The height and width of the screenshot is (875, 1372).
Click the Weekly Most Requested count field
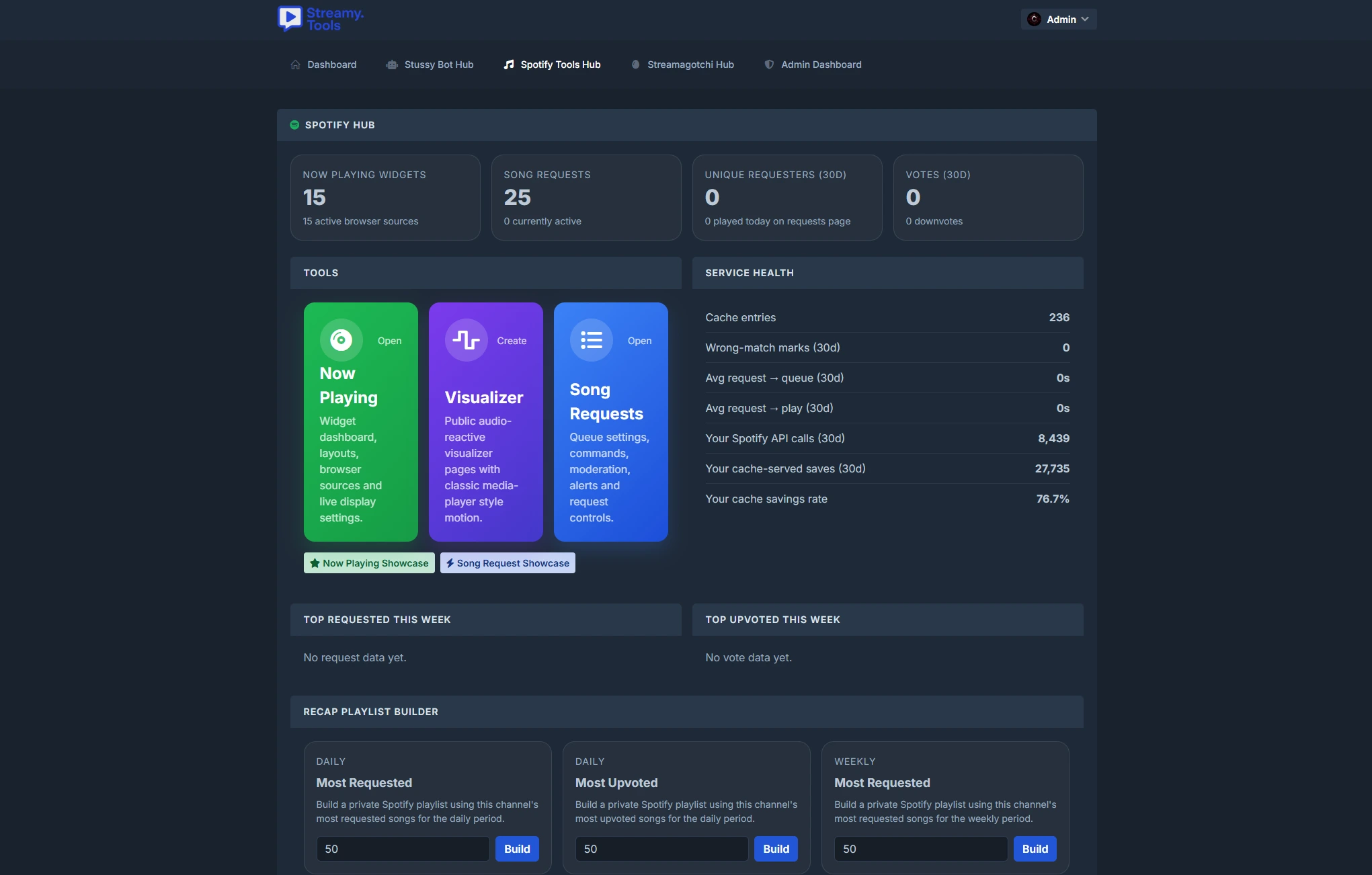[x=921, y=849]
